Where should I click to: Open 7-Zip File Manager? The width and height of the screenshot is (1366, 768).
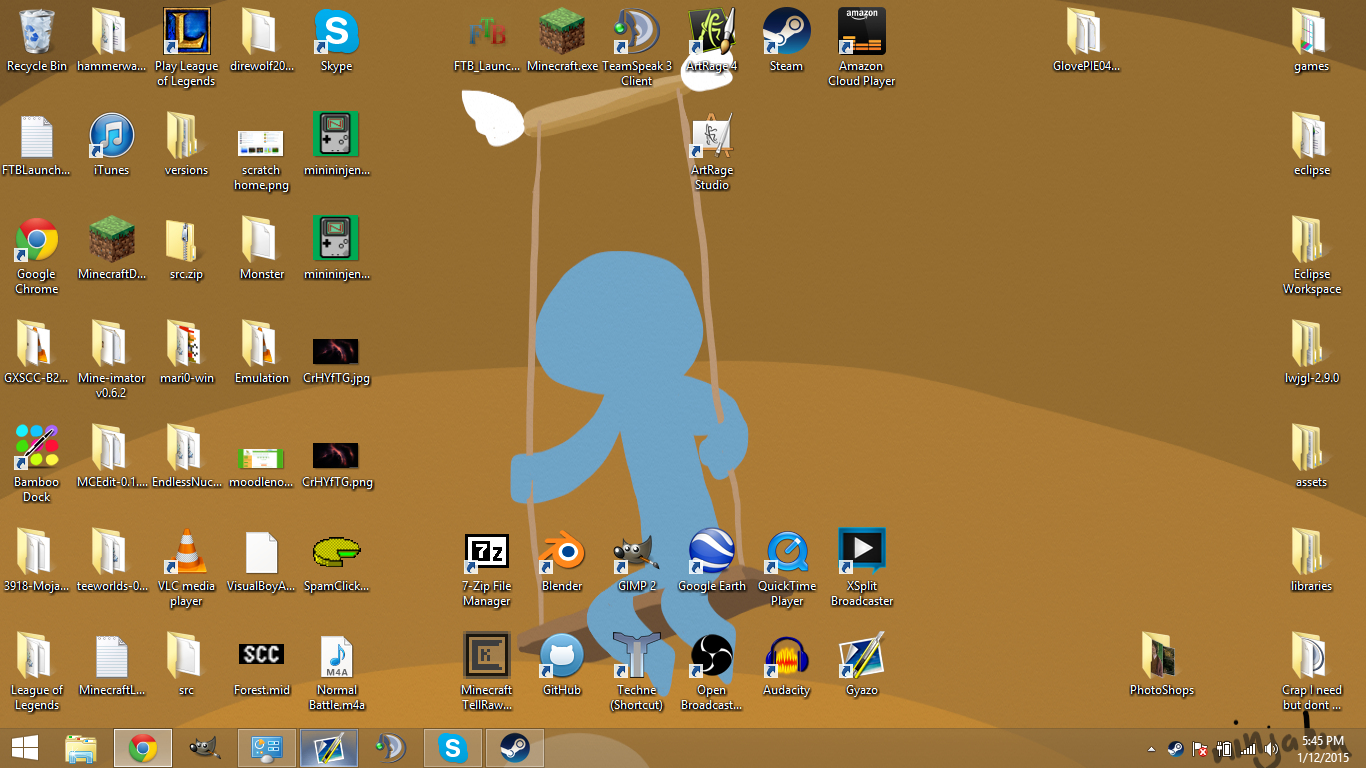click(486, 552)
